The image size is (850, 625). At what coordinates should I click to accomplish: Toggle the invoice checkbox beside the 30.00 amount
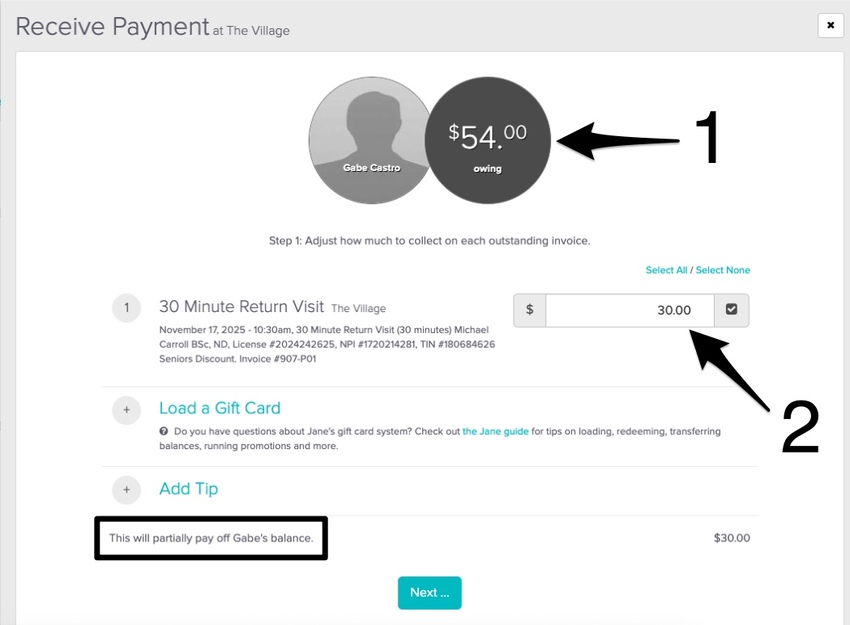pos(731,310)
